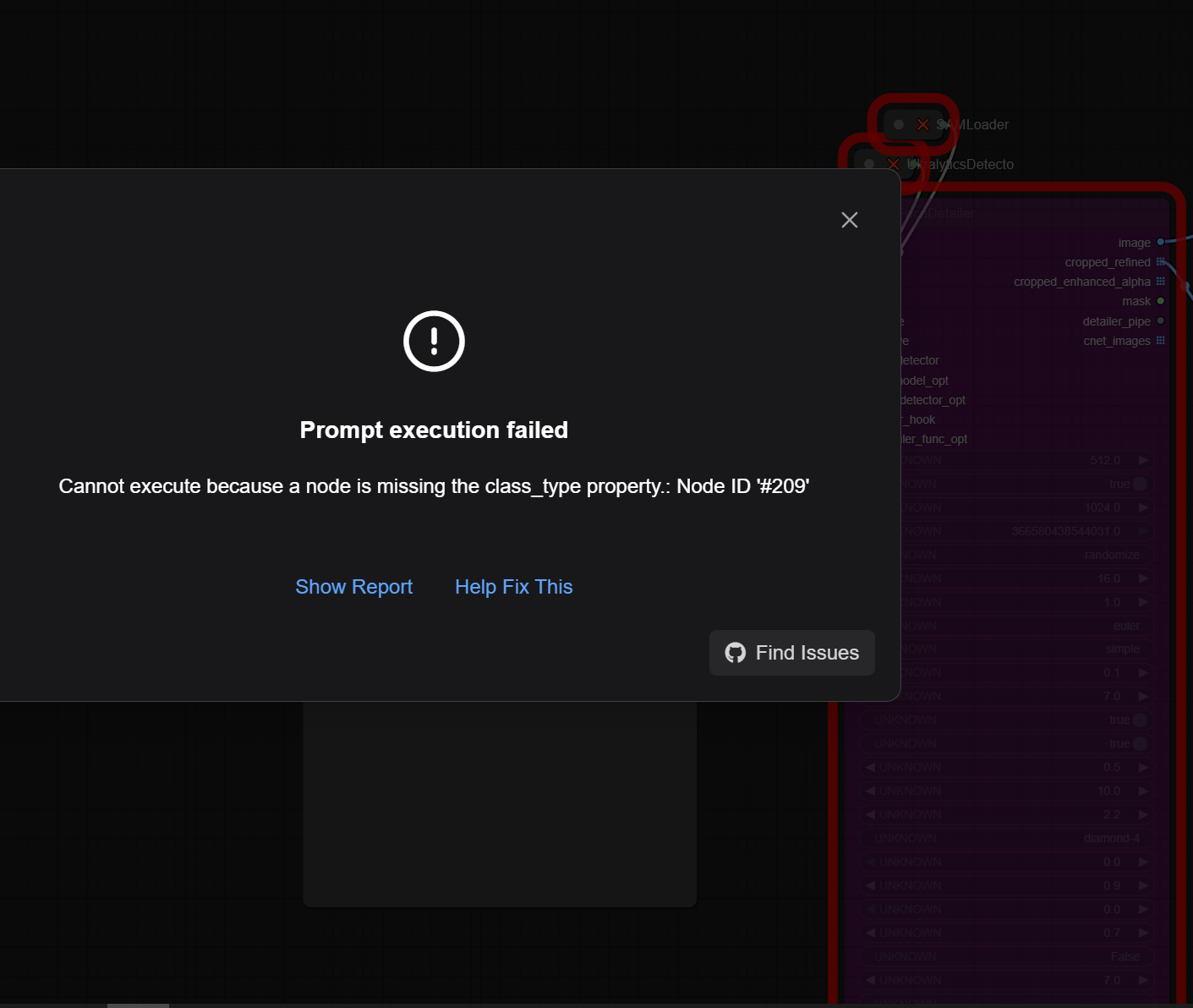This screenshot has width=1193, height=1008.
Task: Click the red X icon on SAMLoader node
Action: (x=922, y=124)
